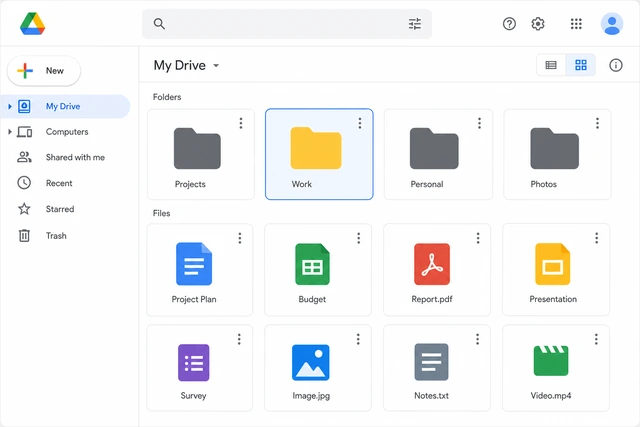
Task: Click the New button
Action: [x=44, y=71]
